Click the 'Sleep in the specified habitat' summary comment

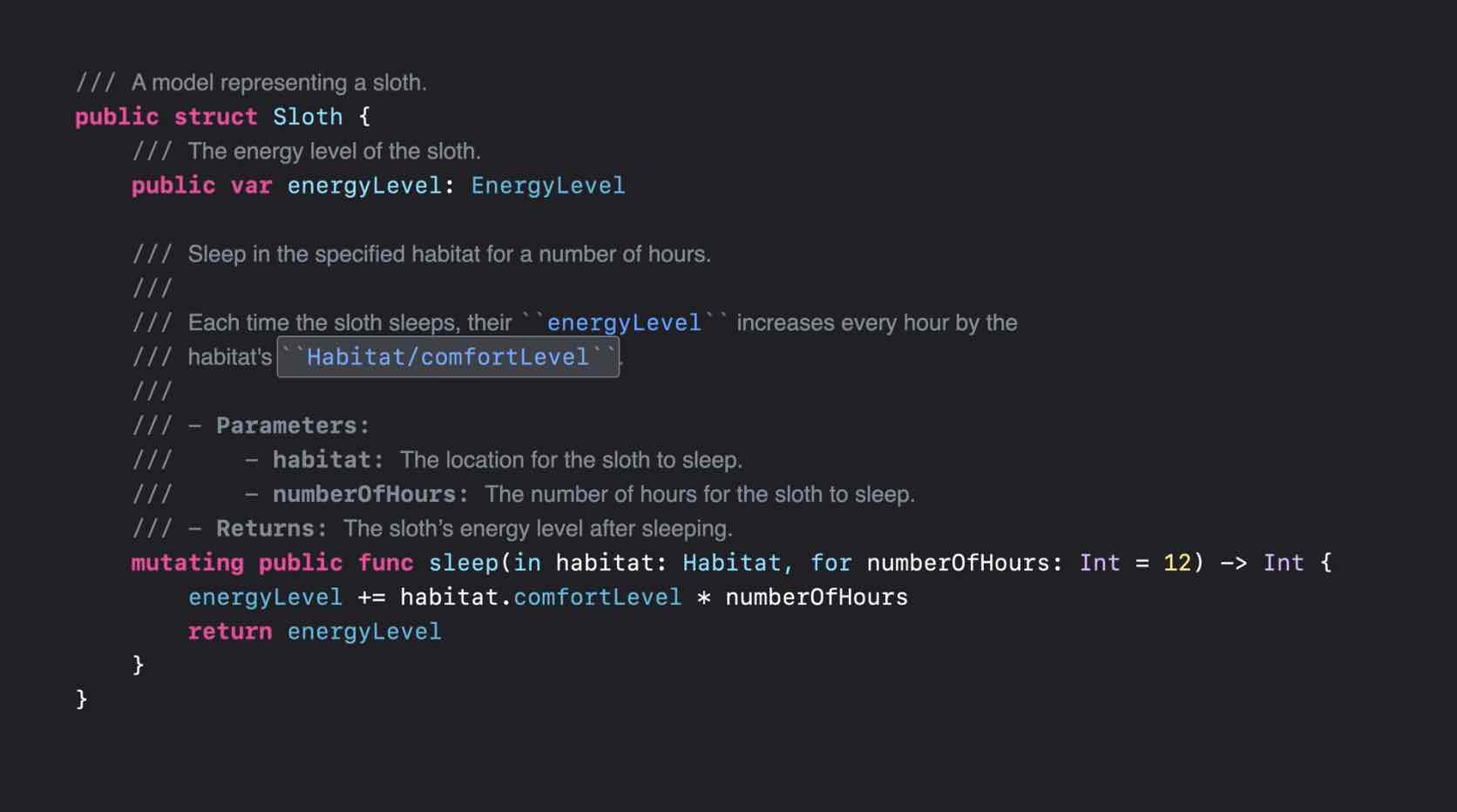point(450,254)
